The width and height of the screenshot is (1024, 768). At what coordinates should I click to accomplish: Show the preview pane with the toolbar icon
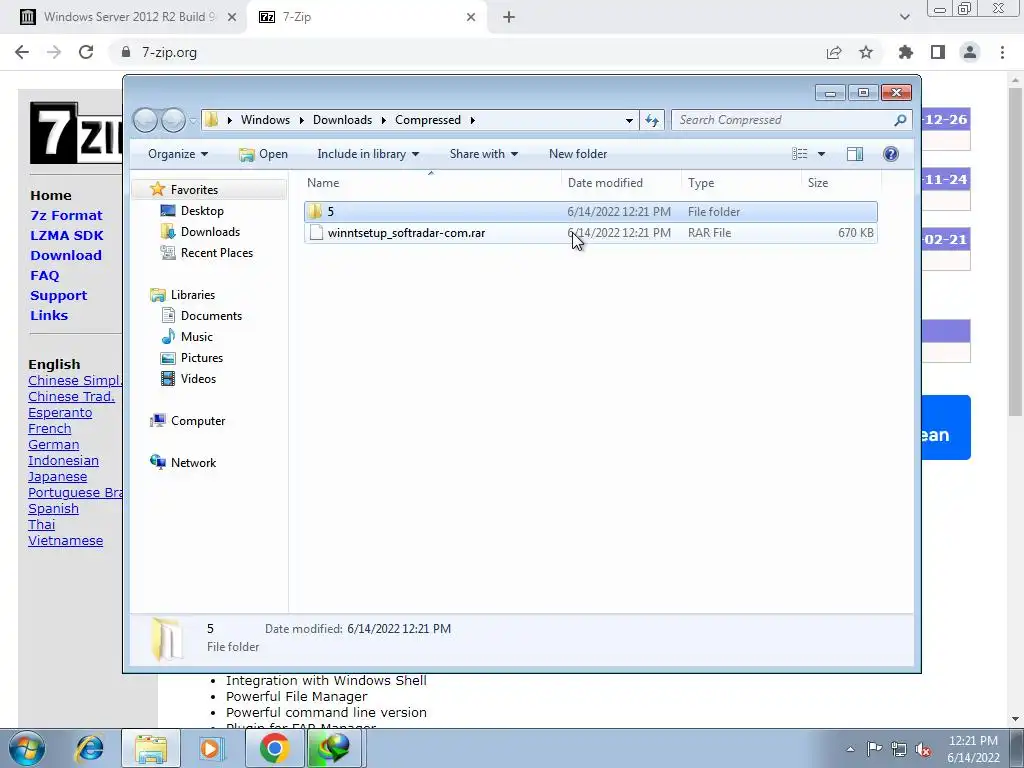[855, 154]
